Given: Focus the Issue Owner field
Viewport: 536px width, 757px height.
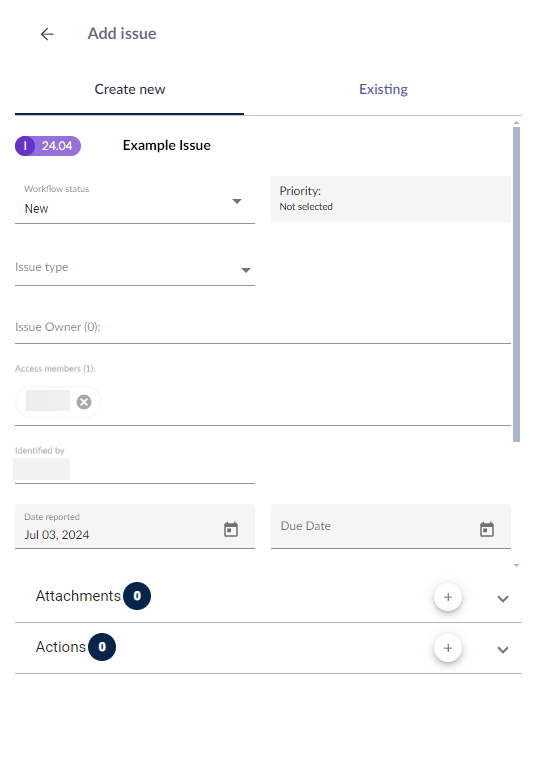Looking at the screenshot, I should tap(263, 327).
